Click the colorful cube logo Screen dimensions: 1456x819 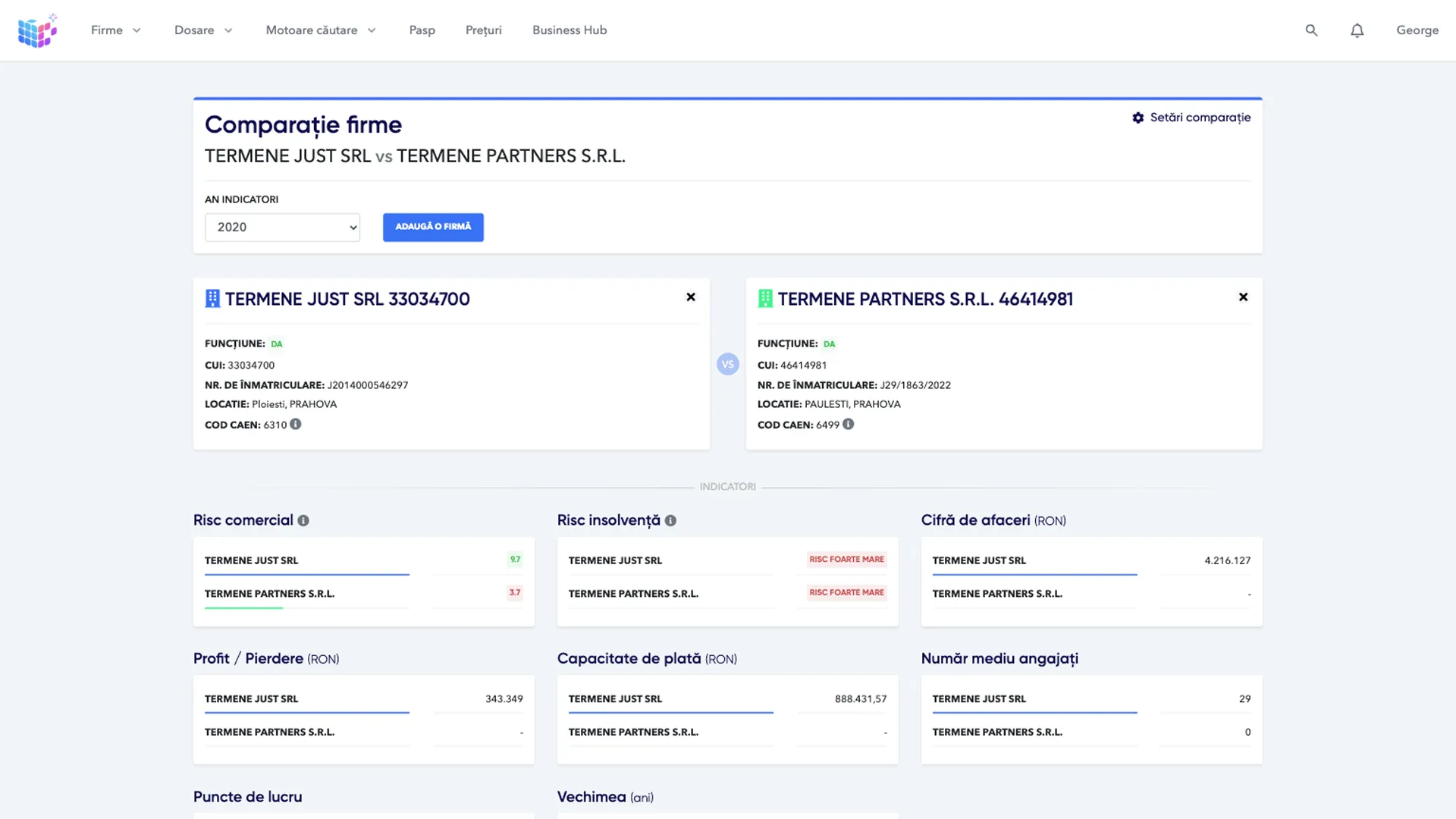click(38, 30)
